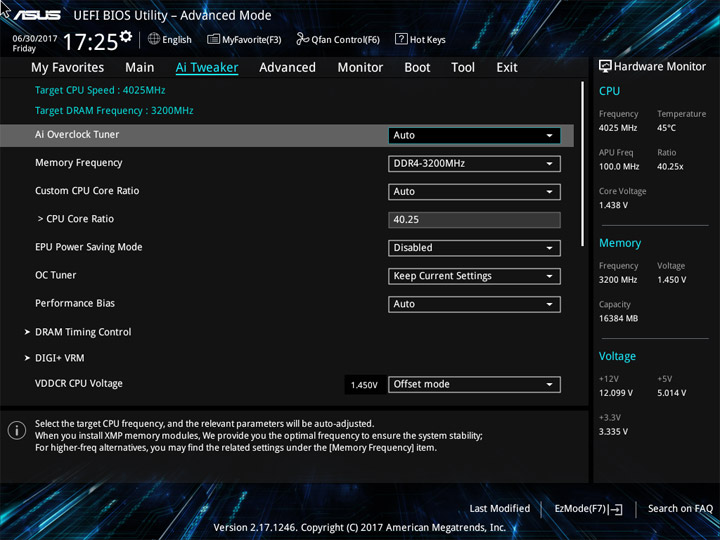Open Custom CPU Core Ratio dropdown
Viewport: 720px width, 540px height.
[474, 191]
